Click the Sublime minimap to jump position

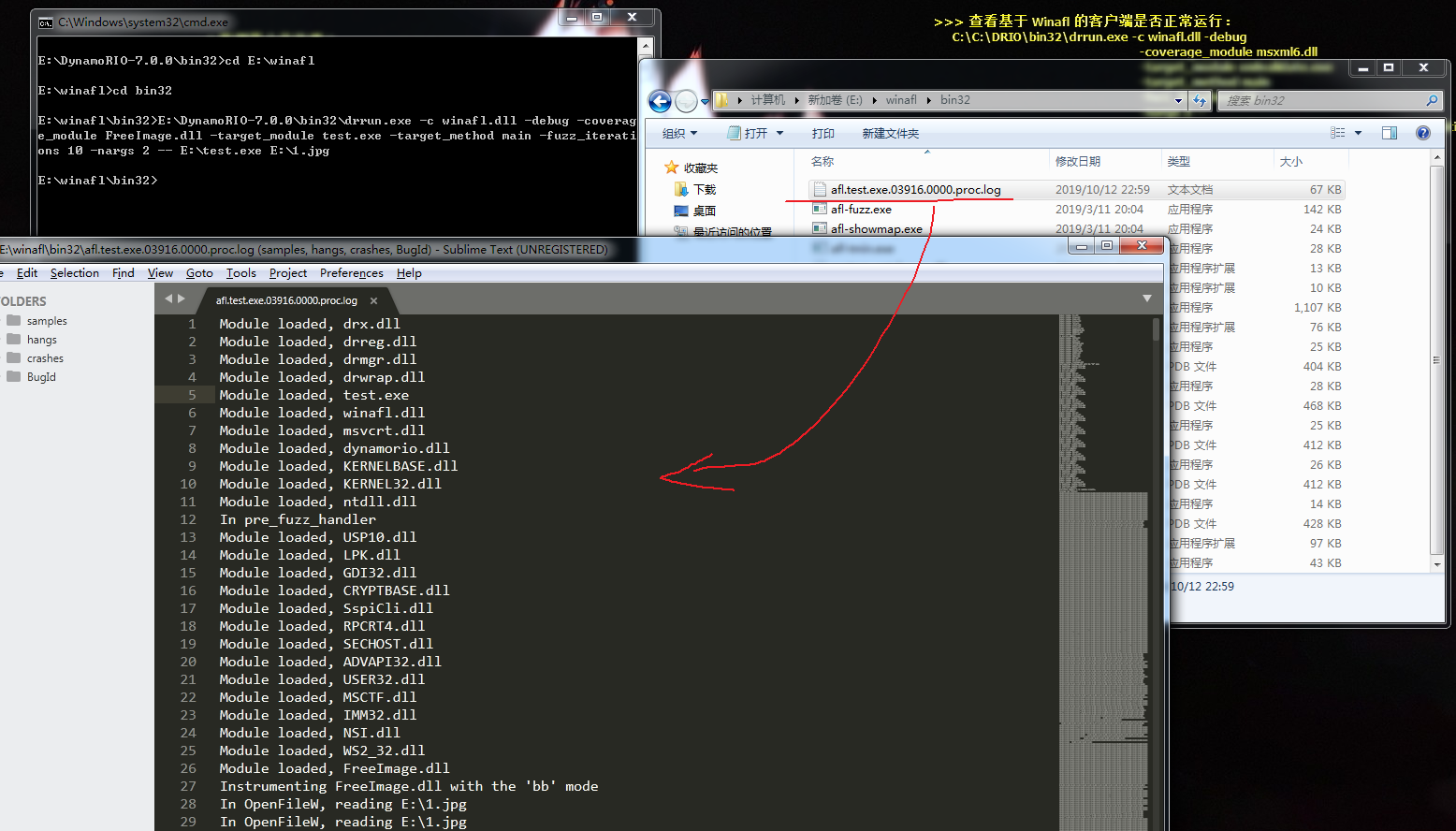point(1104,561)
